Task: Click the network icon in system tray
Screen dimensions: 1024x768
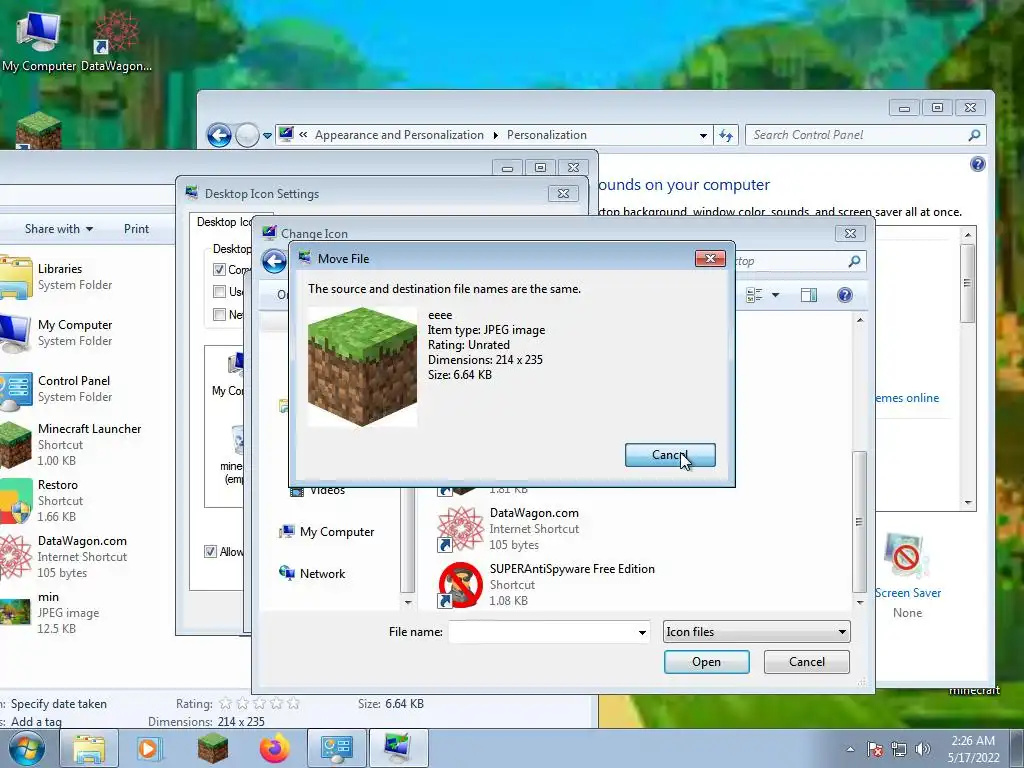Action: tap(899, 749)
